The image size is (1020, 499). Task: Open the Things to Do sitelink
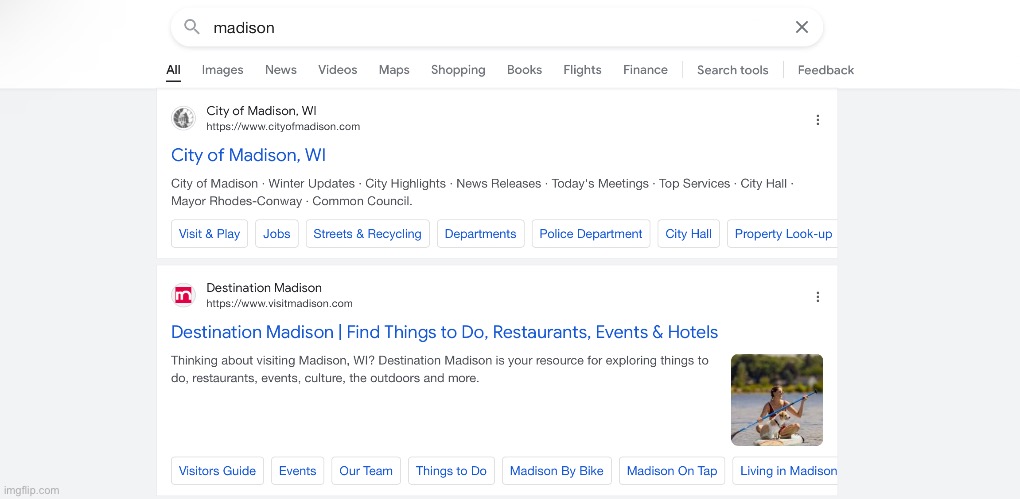click(451, 471)
